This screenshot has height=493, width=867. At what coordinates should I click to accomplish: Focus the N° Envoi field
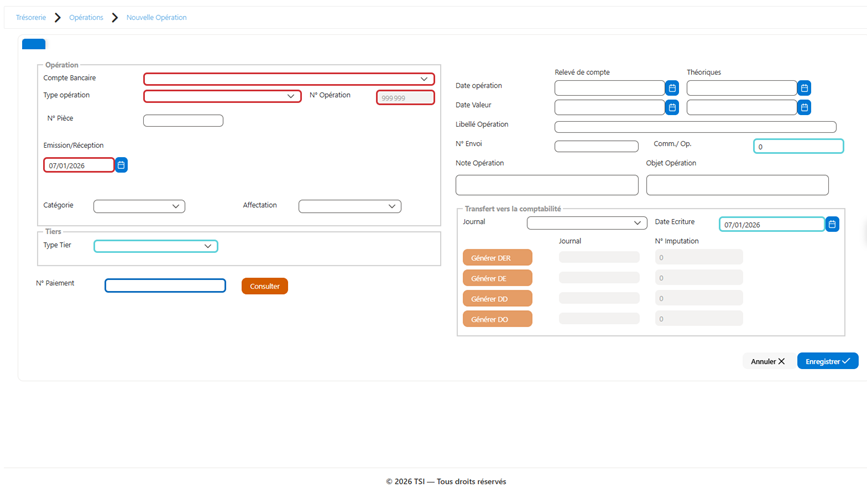[596, 146]
